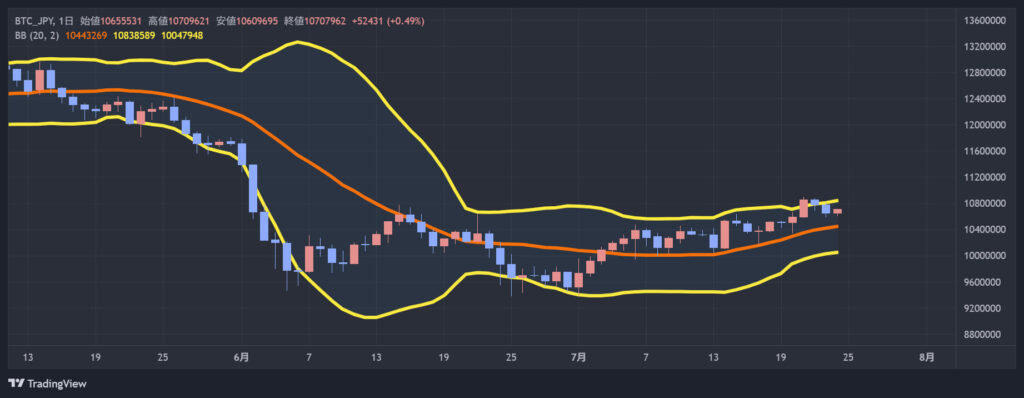Click the yellow upper band value 10838589
This screenshot has height=398, width=1024.
[x=135, y=35]
